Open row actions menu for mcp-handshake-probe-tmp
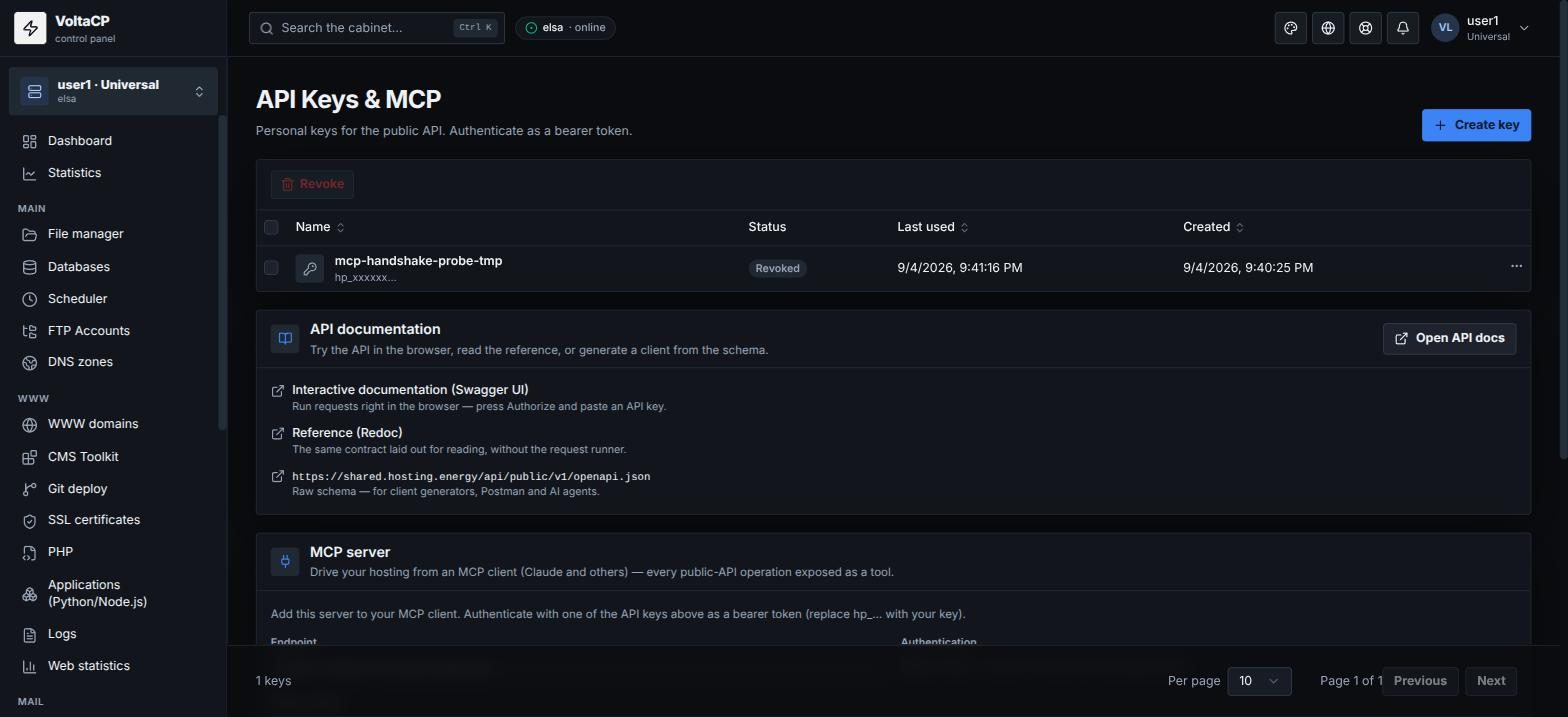 (1516, 266)
